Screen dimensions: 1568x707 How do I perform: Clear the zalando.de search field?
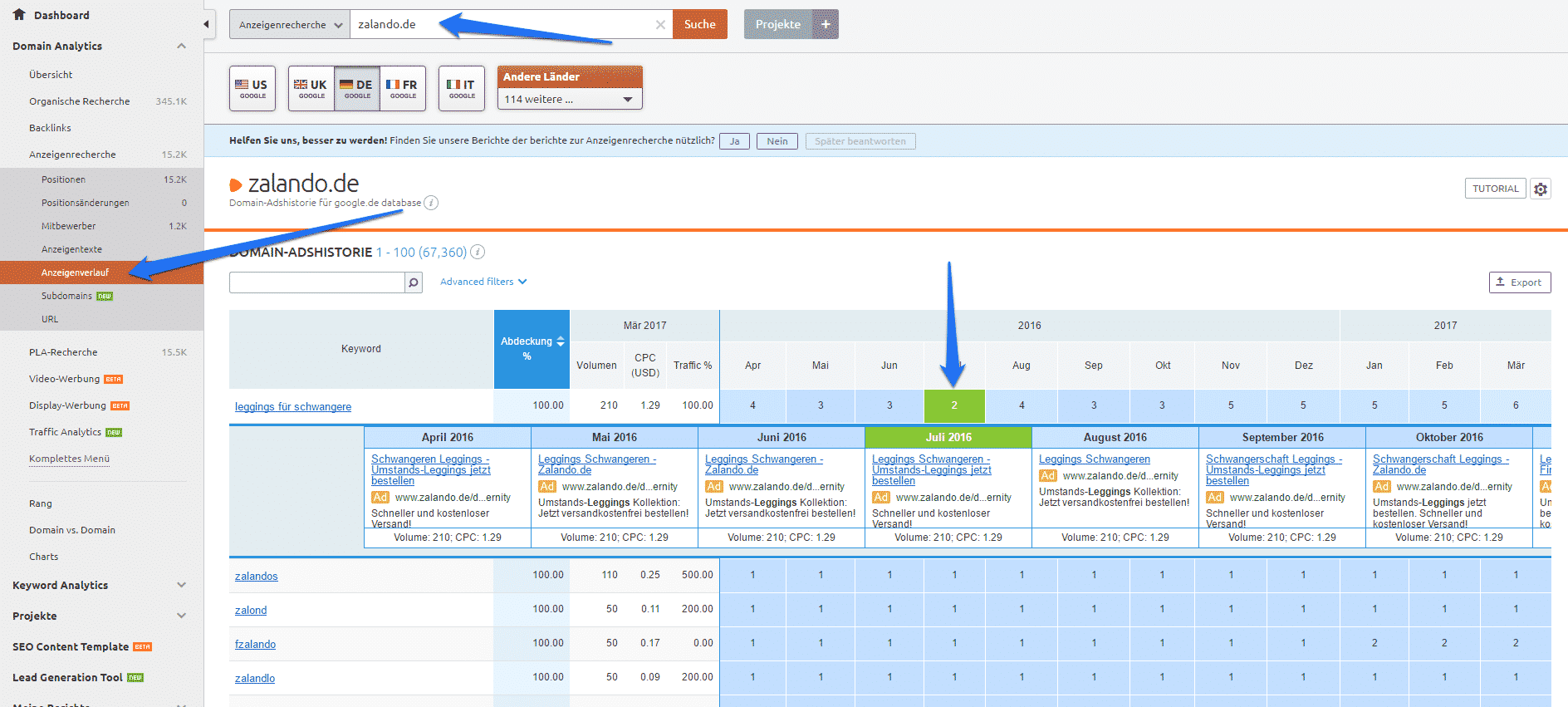[x=660, y=25]
